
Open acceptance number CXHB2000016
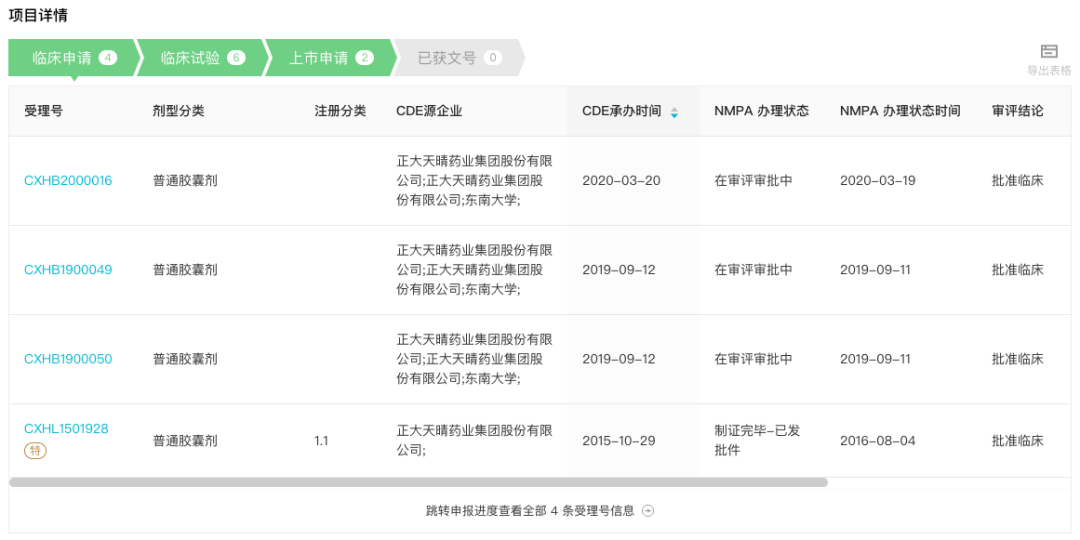click(68, 180)
